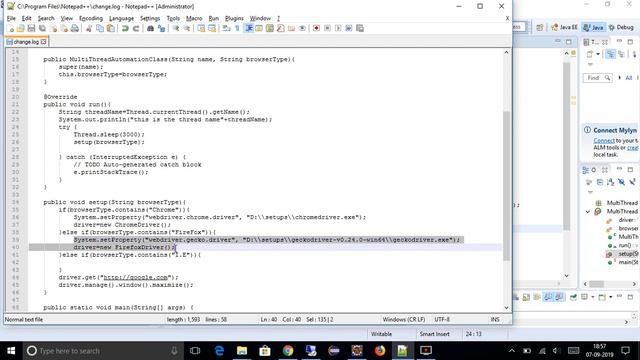Save the current file with toolbar icon
640x360 pixels.
31,29
